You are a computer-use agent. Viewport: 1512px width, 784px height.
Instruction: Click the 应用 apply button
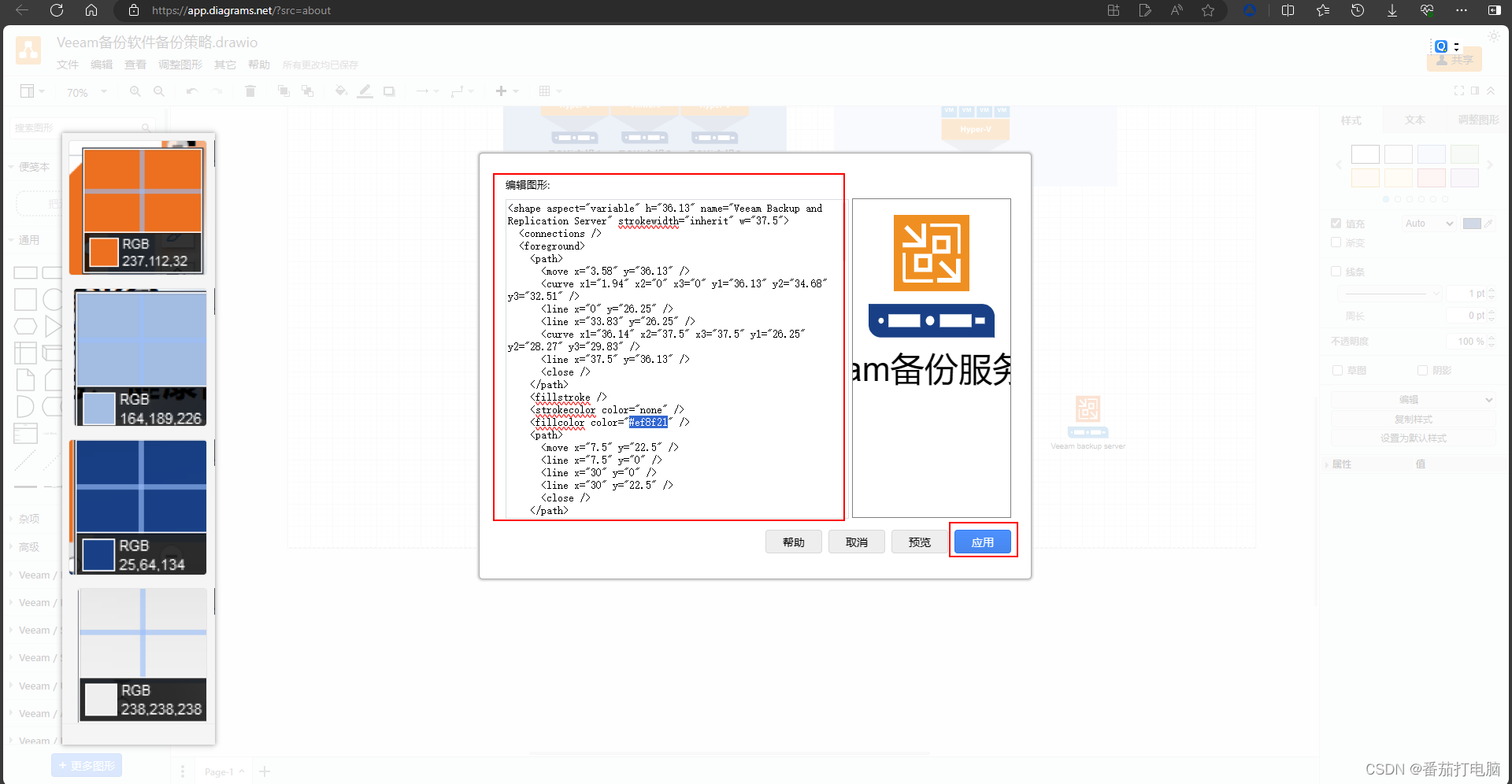983,542
